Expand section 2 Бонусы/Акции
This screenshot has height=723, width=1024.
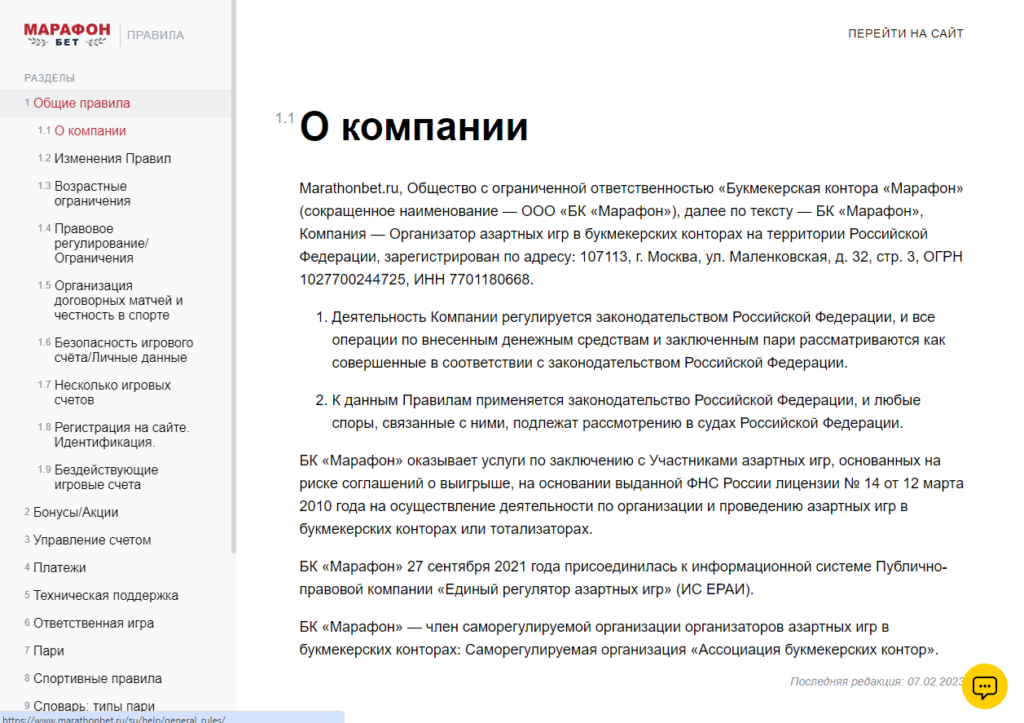coord(76,512)
